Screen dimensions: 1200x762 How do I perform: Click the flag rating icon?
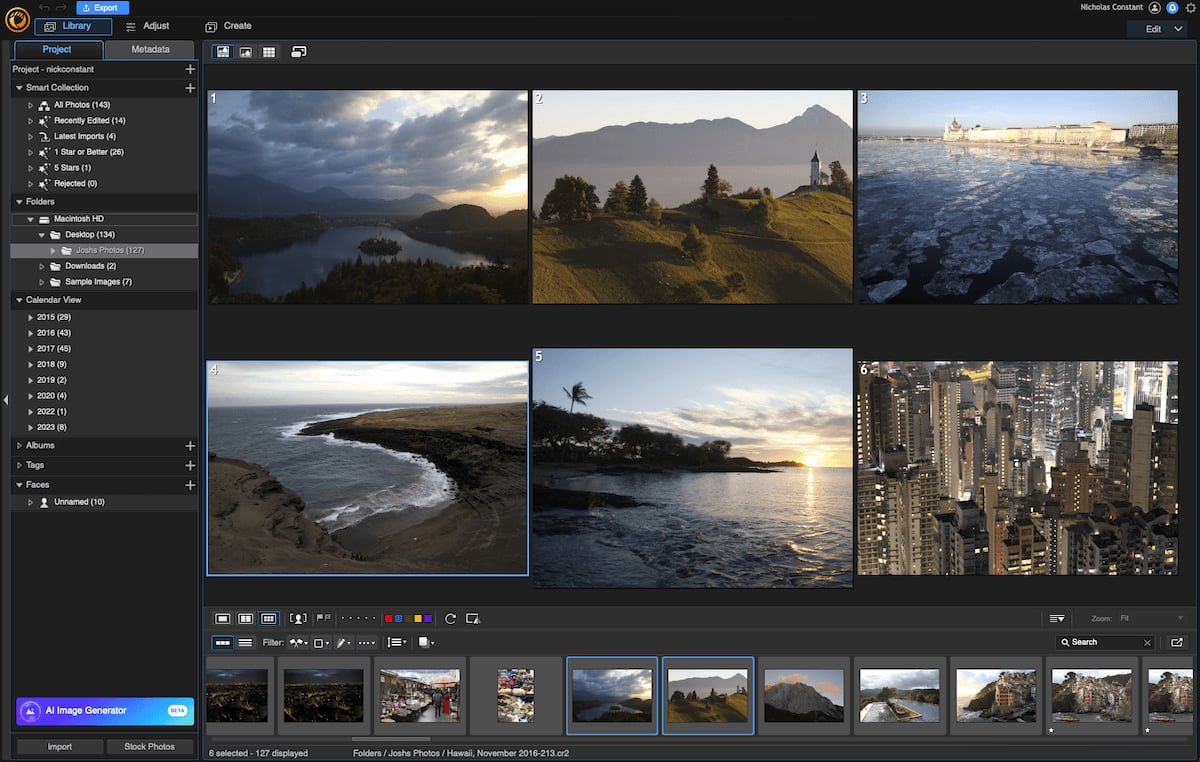[x=325, y=618]
